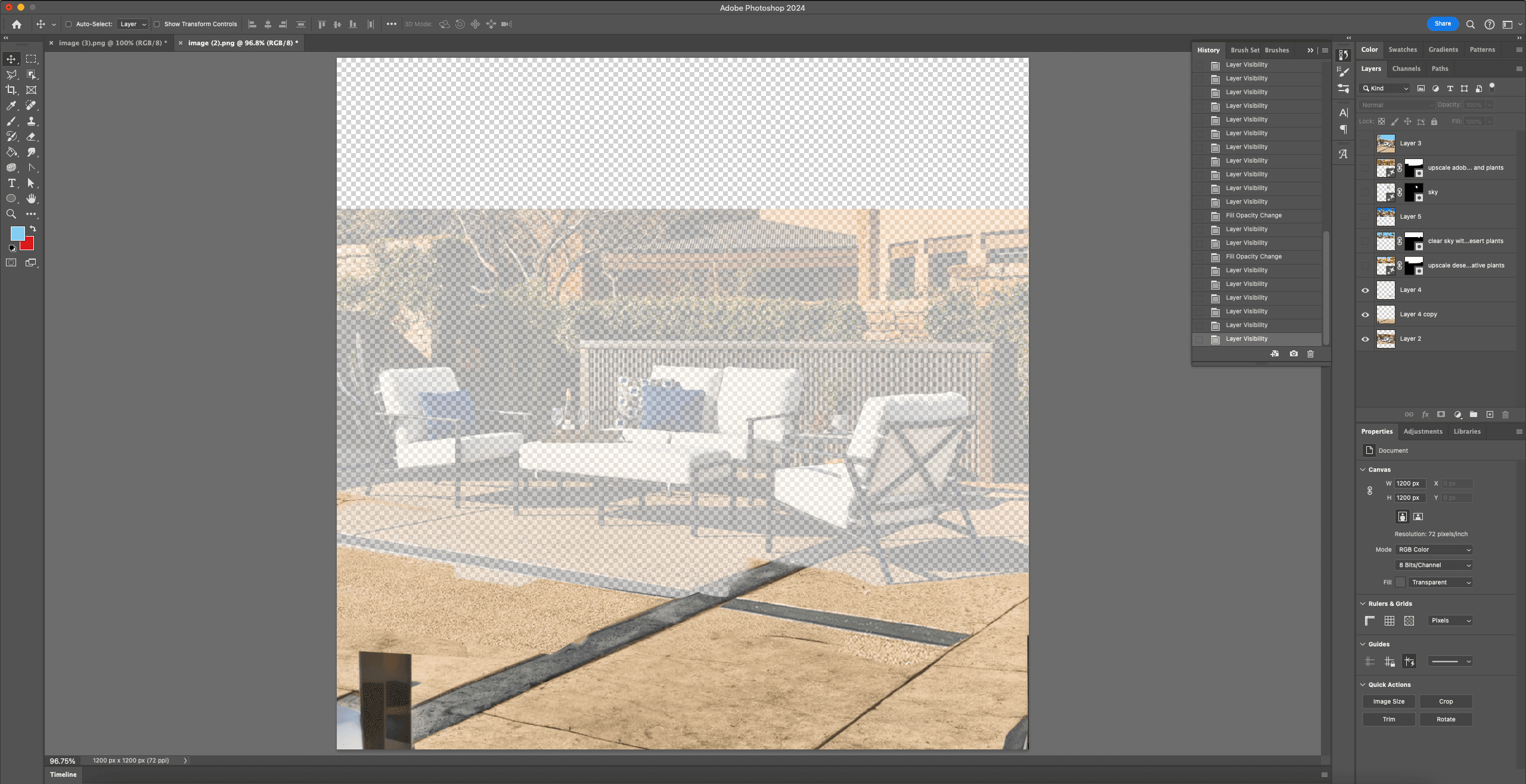
Task: Select the Horizontal Type tool
Action: (x=11, y=183)
